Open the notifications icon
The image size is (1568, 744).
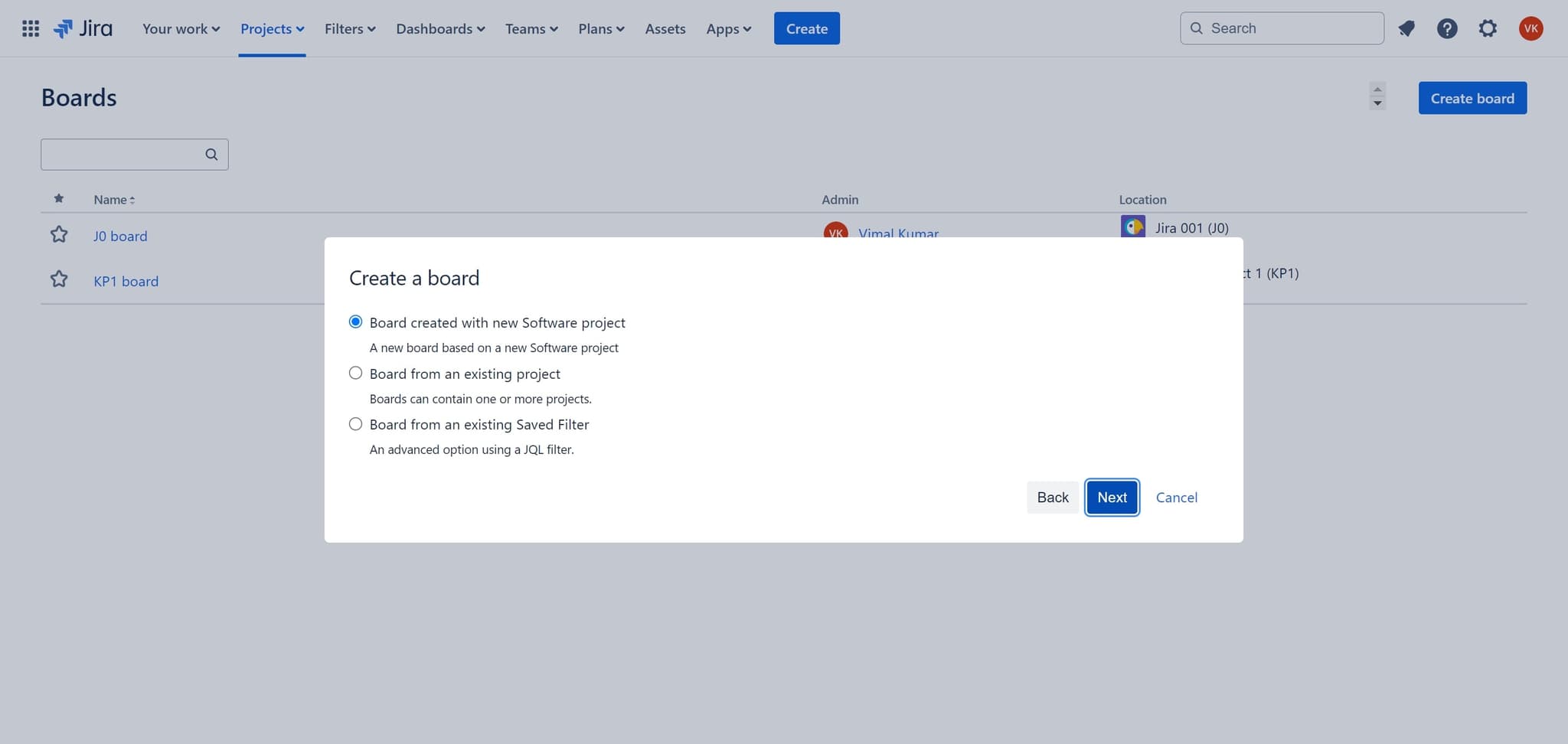[x=1406, y=29]
